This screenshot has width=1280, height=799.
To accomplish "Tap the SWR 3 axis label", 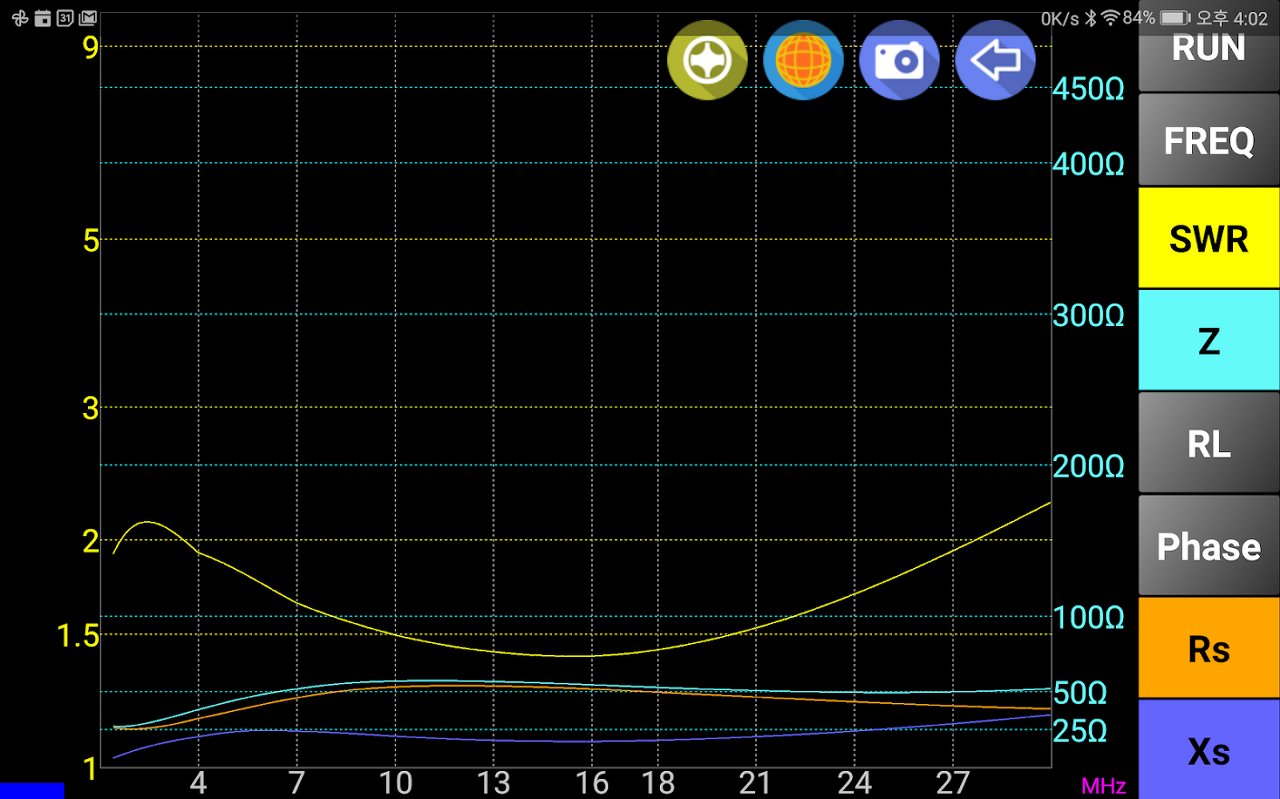I will (x=90, y=408).
